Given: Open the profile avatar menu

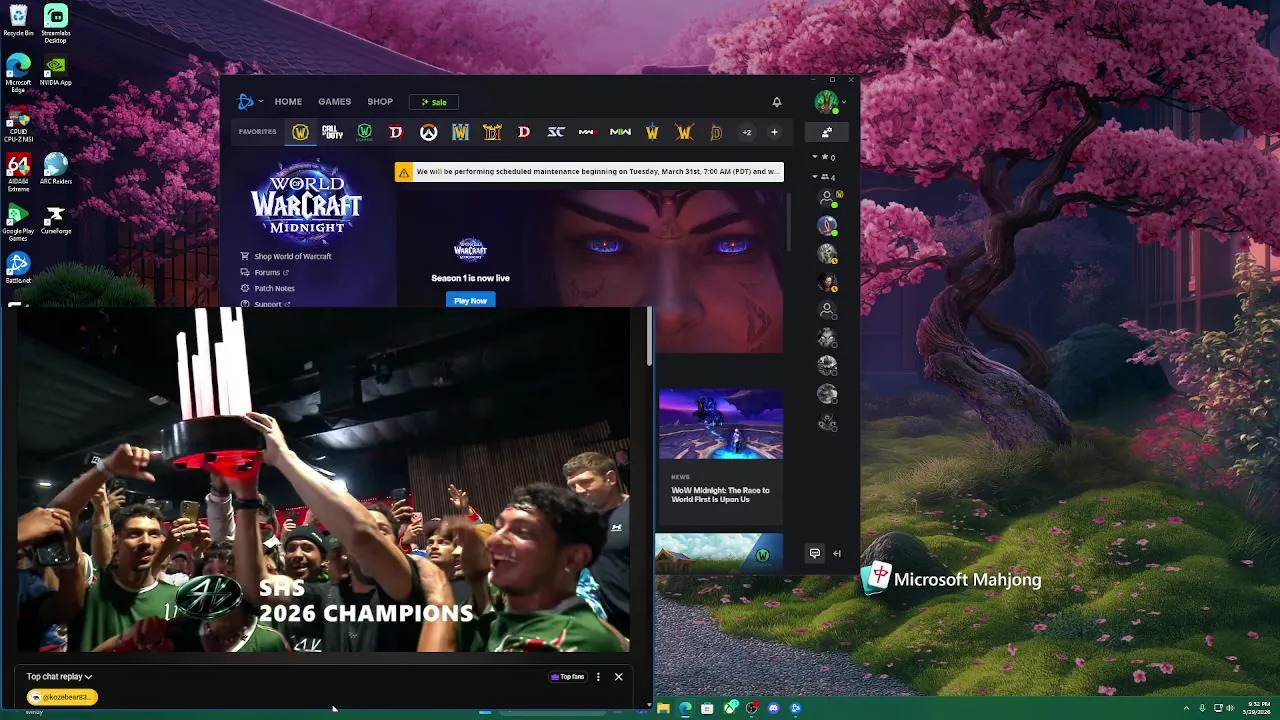Looking at the screenshot, I should (x=827, y=102).
